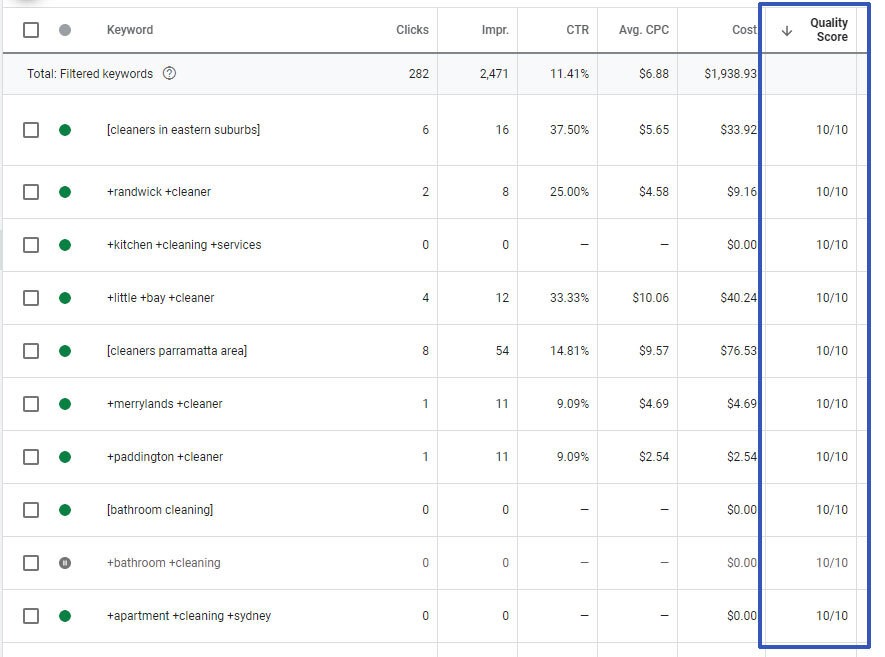
Task: Sort table by Clicks column header
Action: tap(412, 30)
